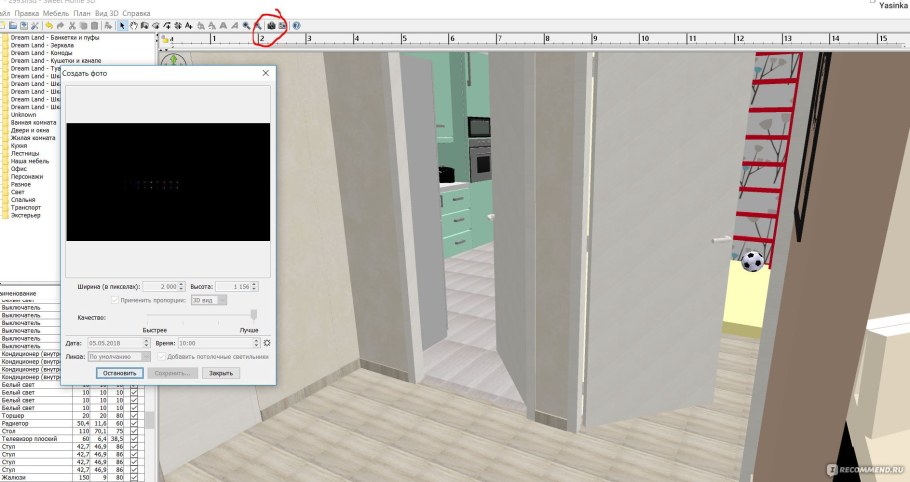
Task: Click the Cut scissors icon
Action: pos(73,26)
